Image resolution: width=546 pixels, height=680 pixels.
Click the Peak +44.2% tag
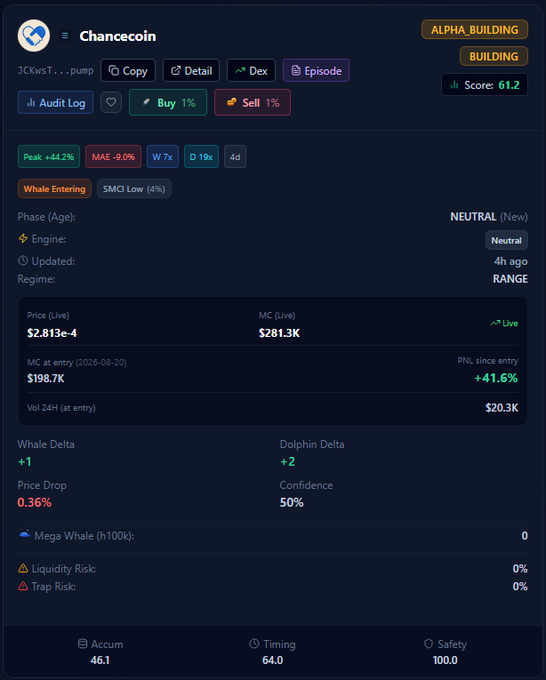click(49, 157)
